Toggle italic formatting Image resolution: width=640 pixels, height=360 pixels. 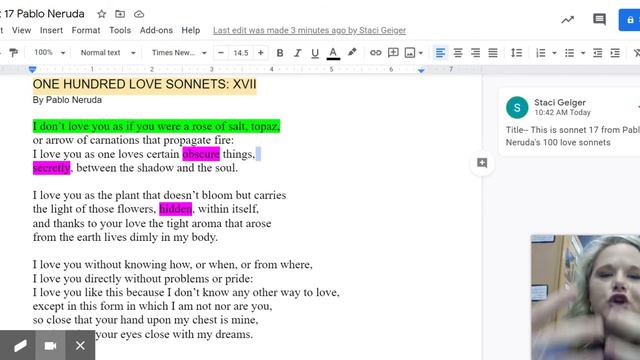(298, 53)
